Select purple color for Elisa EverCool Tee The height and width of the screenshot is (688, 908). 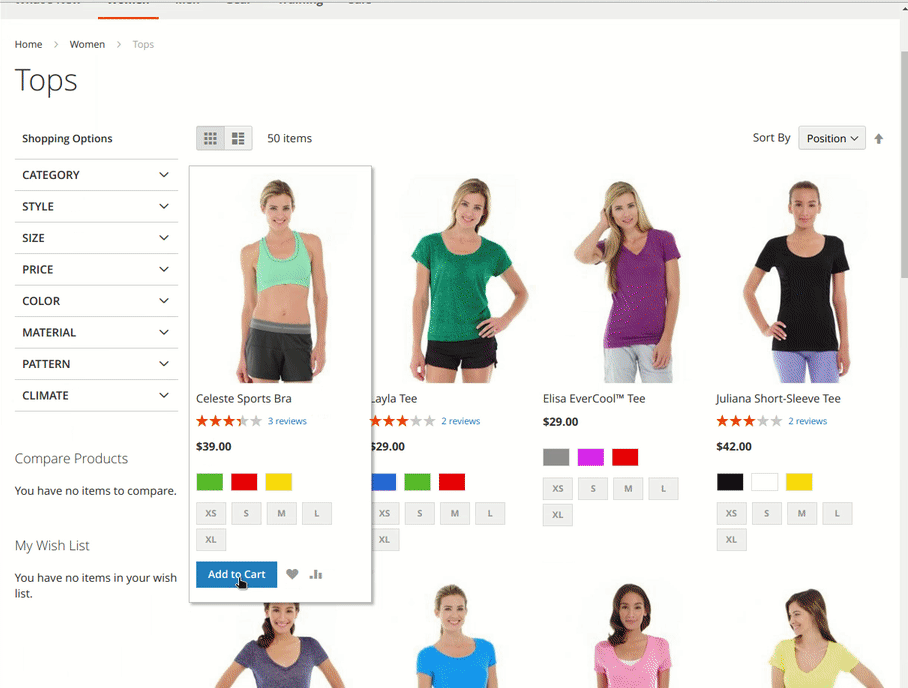point(591,457)
